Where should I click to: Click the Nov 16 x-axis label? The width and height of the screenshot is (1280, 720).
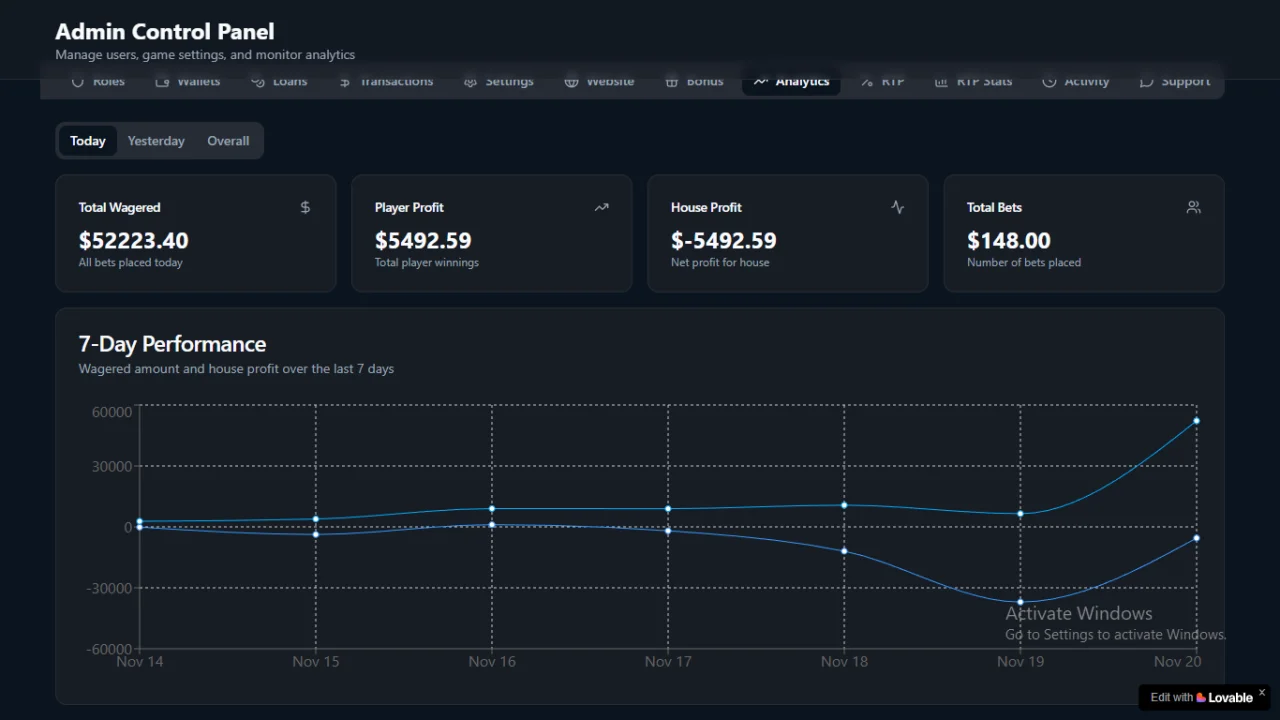click(x=492, y=661)
